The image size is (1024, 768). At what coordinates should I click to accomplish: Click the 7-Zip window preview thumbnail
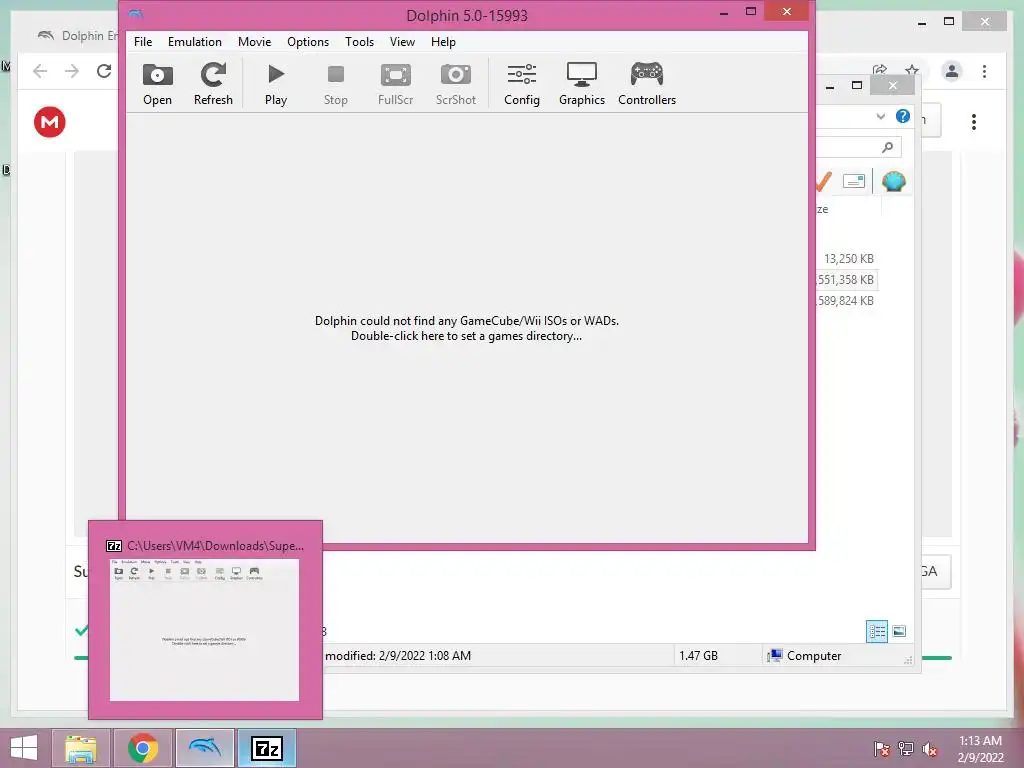204,630
